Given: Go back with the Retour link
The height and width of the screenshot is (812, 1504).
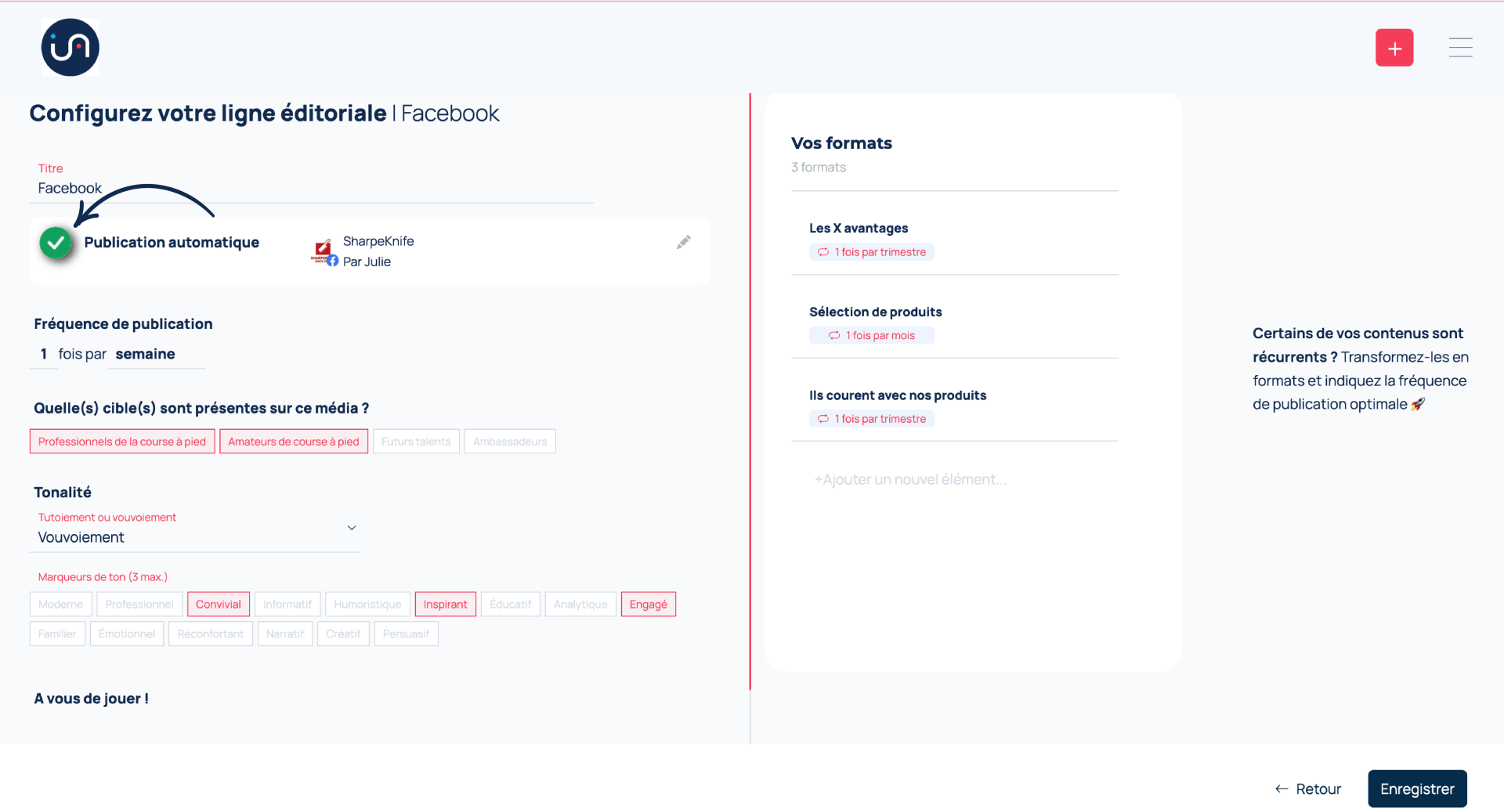Looking at the screenshot, I should point(1308,789).
